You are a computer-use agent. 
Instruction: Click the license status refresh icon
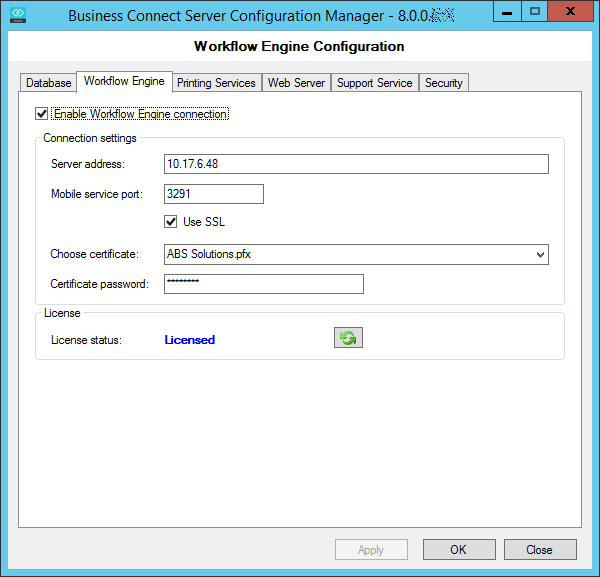pyautogui.click(x=348, y=338)
